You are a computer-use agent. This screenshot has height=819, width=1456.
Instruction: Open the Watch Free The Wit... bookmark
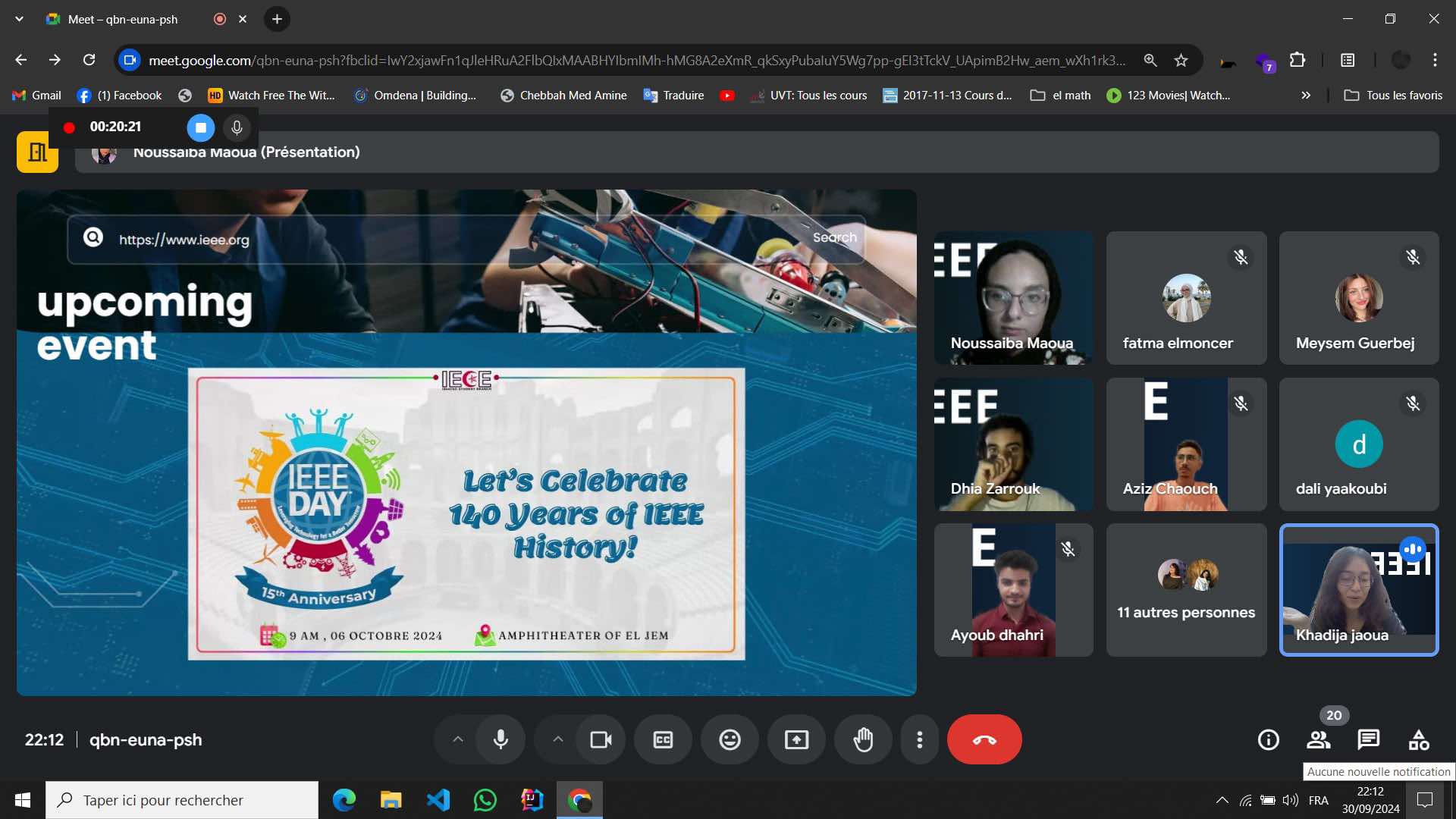271,96
